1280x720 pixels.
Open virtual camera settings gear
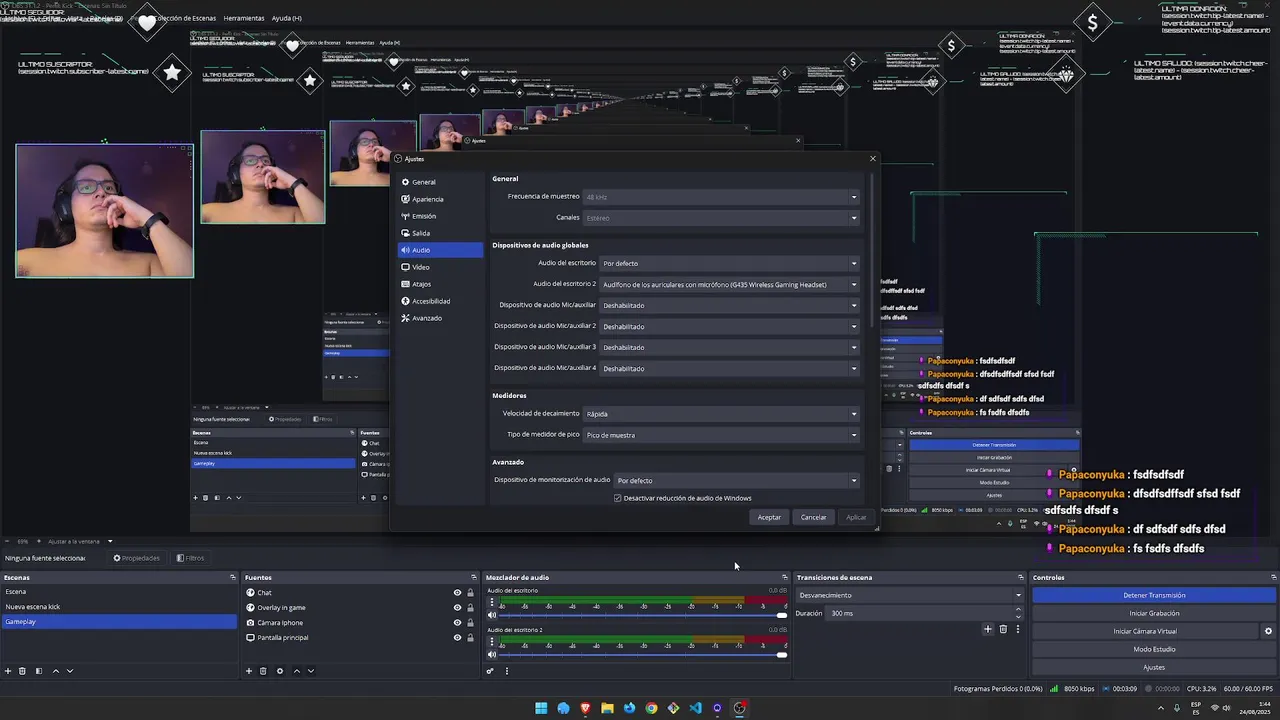click(1268, 631)
